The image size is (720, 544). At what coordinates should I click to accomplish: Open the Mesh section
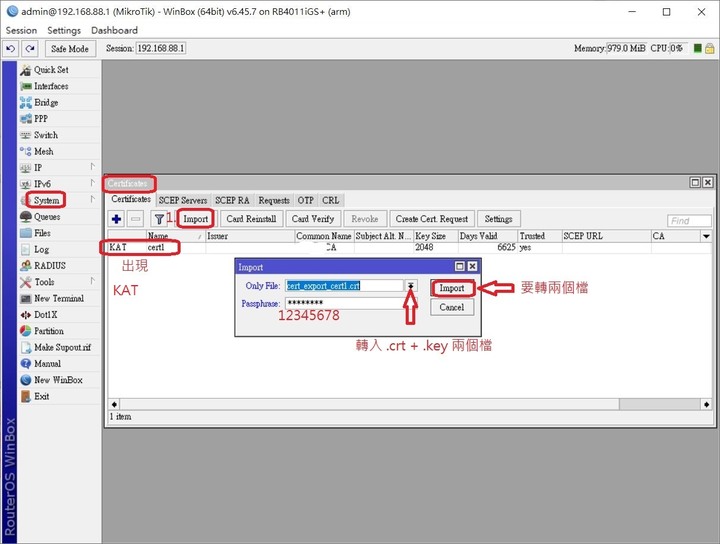click(44, 151)
